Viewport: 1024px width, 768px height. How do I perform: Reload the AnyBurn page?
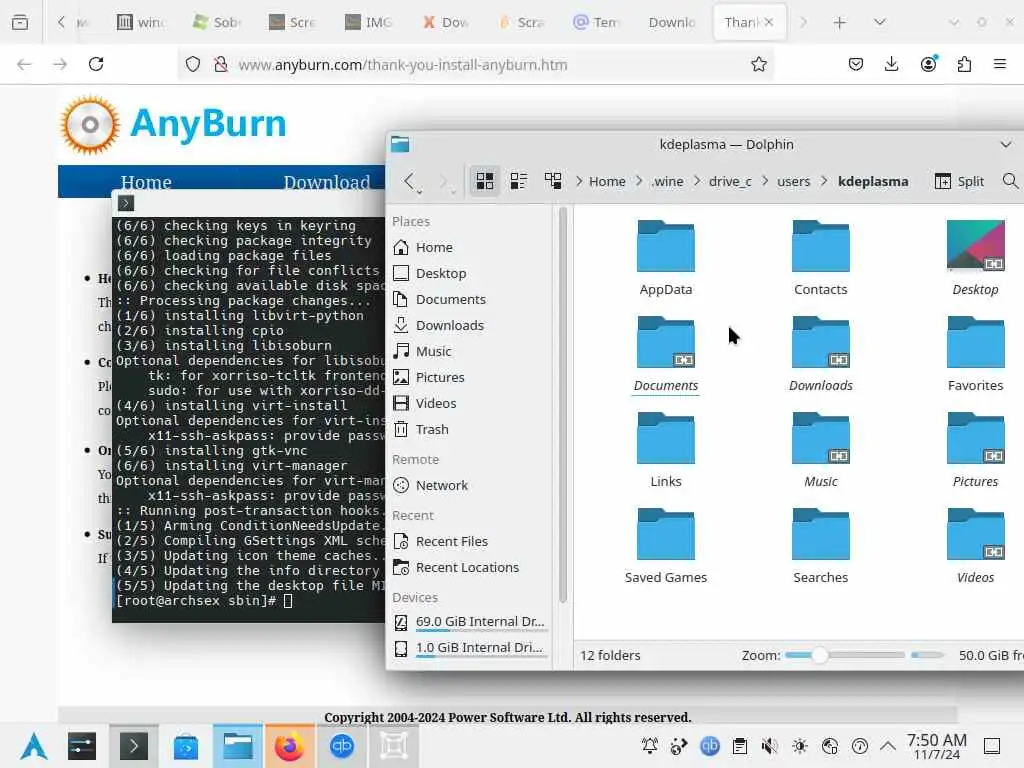(96, 64)
